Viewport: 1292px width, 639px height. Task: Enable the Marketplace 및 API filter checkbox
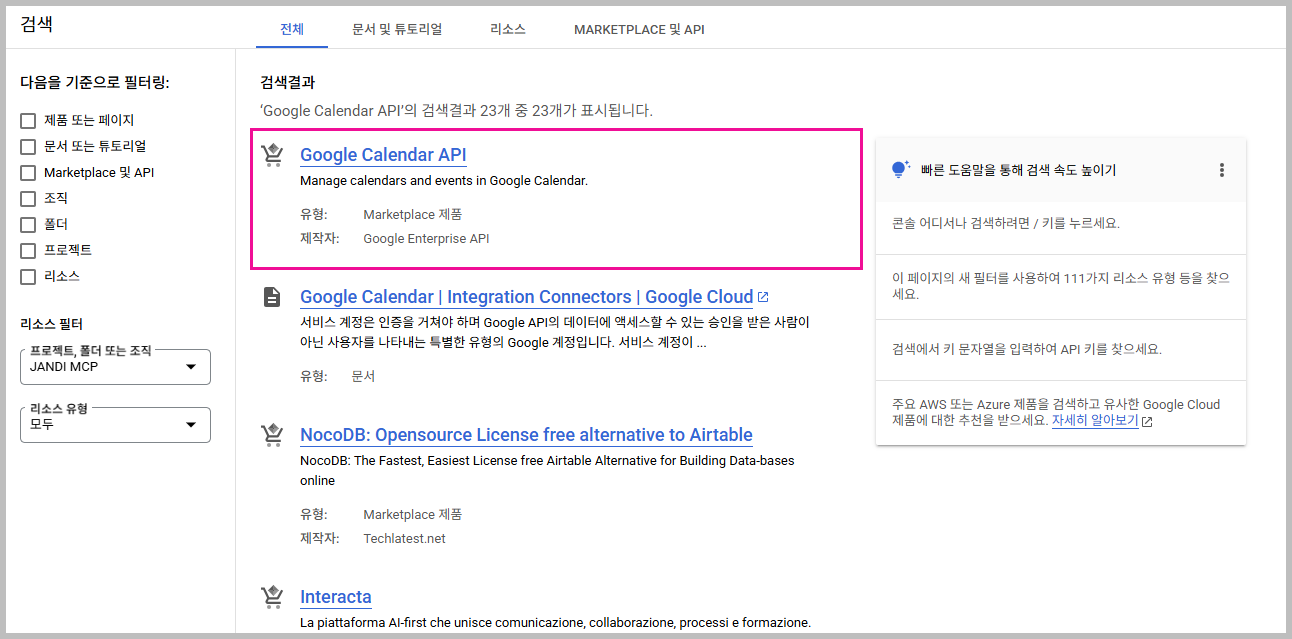coord(28,173)
